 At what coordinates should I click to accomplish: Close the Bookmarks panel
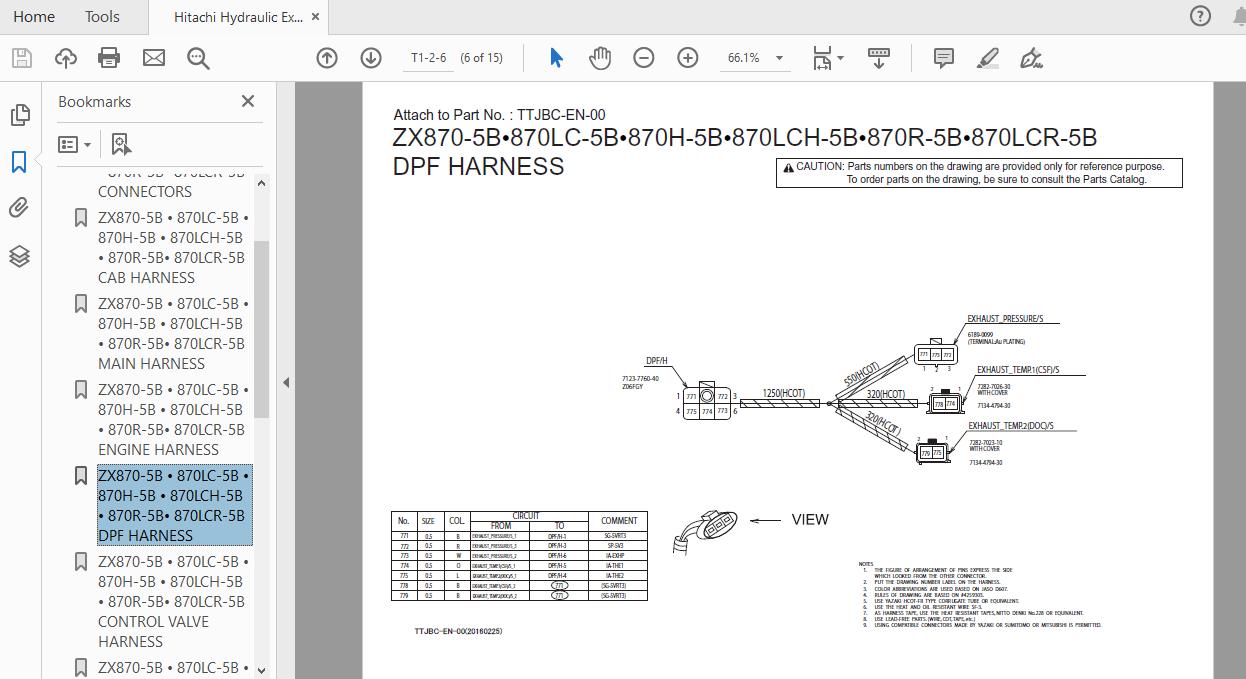tap(248, 101)
